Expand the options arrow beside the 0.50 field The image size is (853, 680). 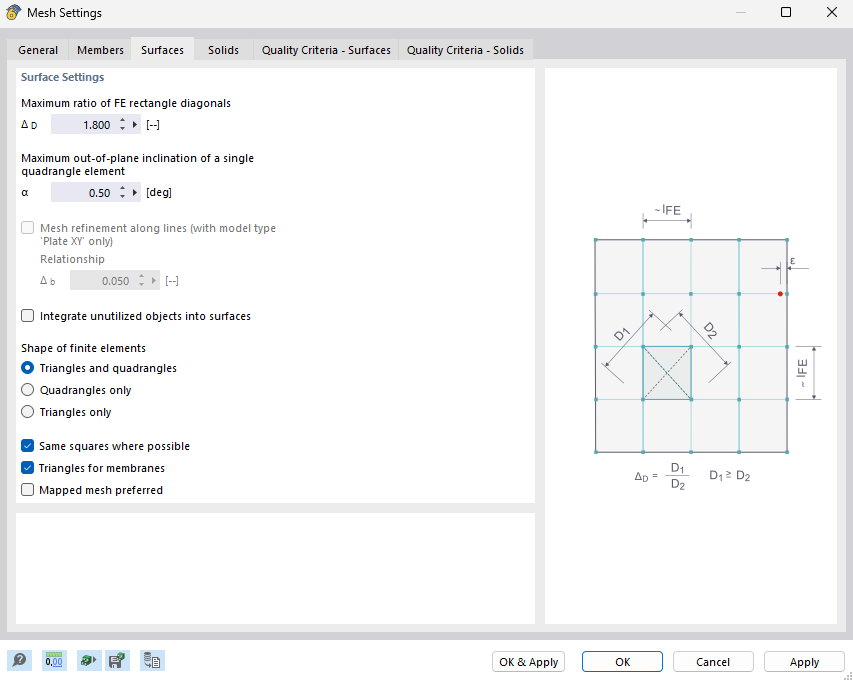135,192
